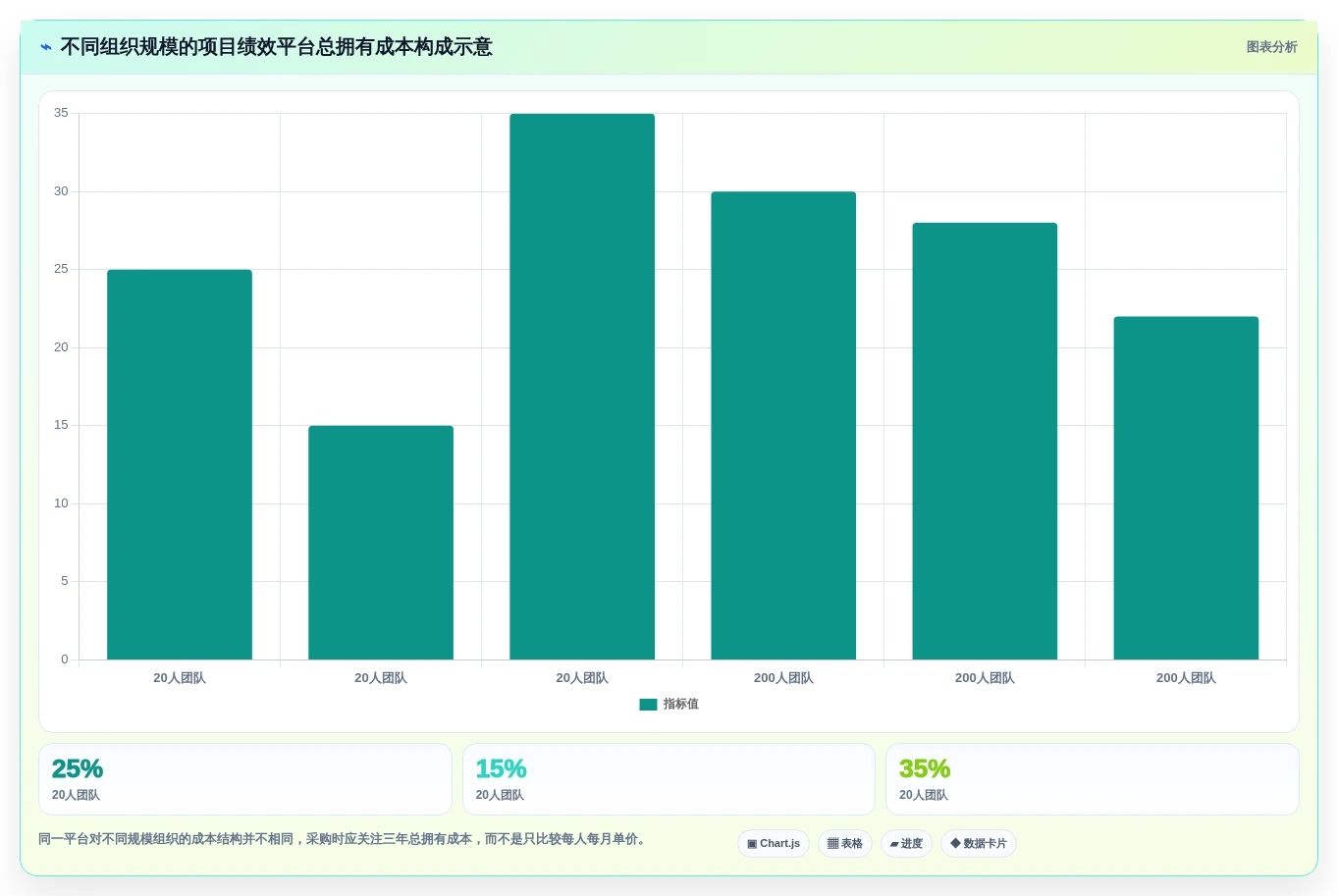Click the bar with value 28
Image resolution: width=1338 pixels, height=896 pixels.
coord(985,442)
